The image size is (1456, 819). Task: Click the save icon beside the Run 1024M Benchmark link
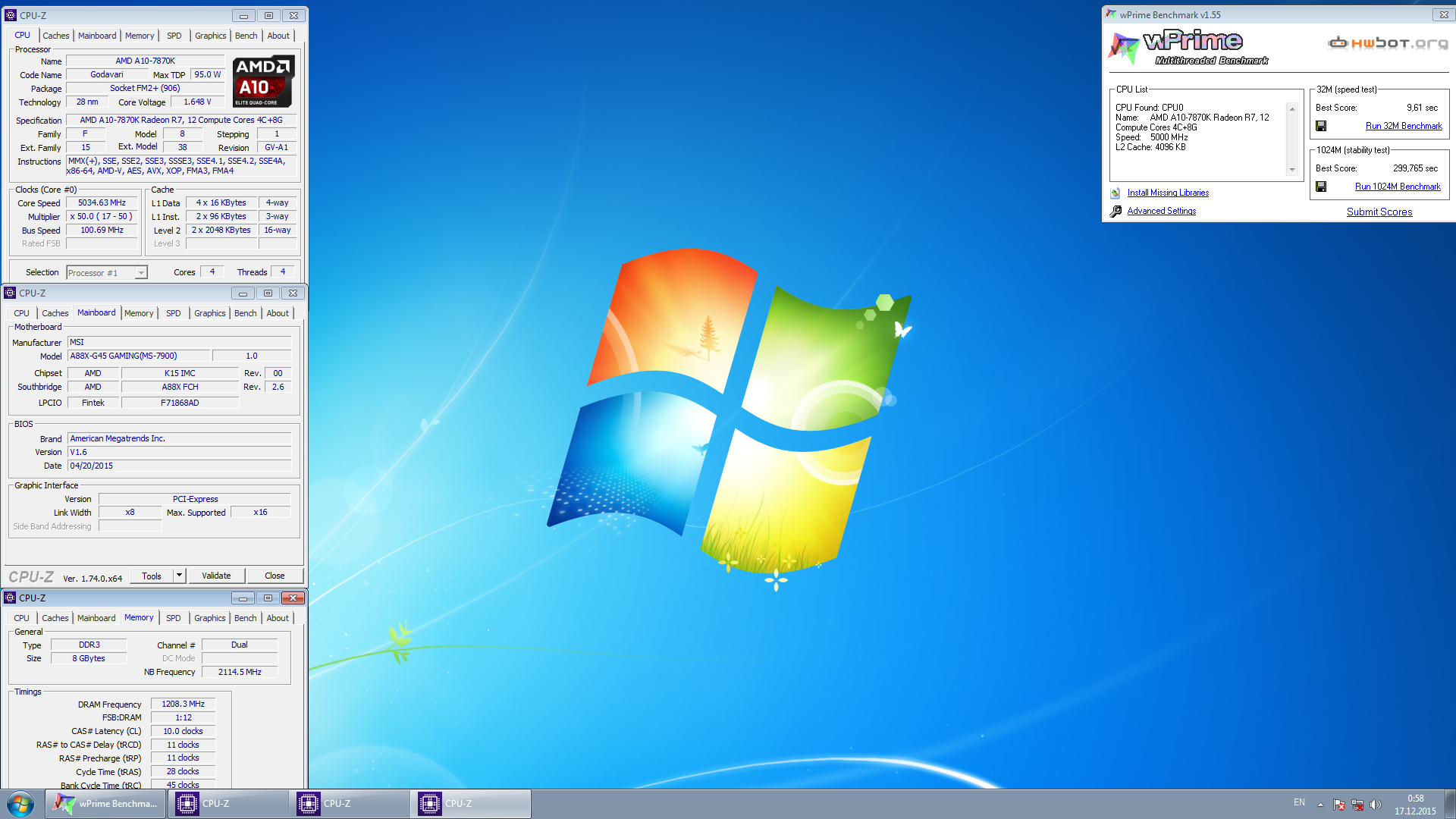1321,187
